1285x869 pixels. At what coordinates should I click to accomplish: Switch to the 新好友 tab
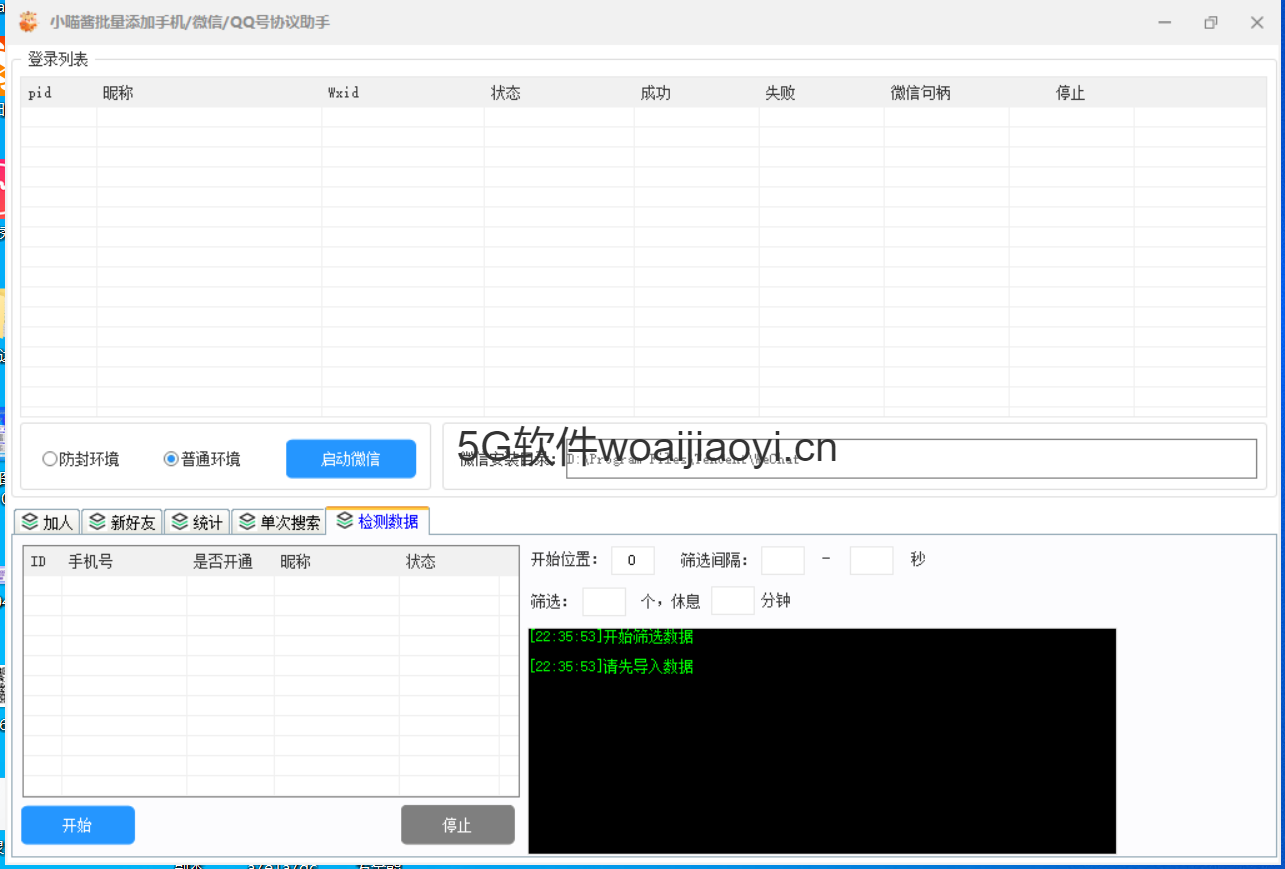pyautogui.click(x=122, y=522)
